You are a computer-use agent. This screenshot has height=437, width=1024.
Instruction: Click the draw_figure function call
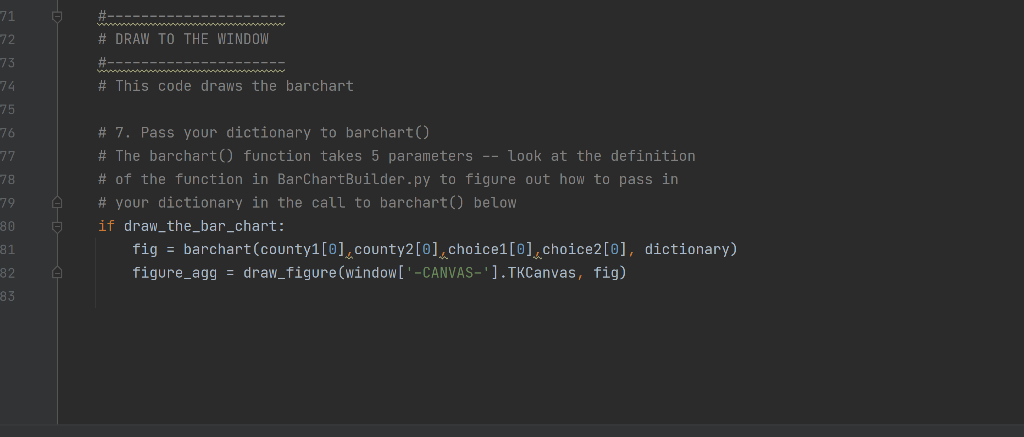(290, 273)
